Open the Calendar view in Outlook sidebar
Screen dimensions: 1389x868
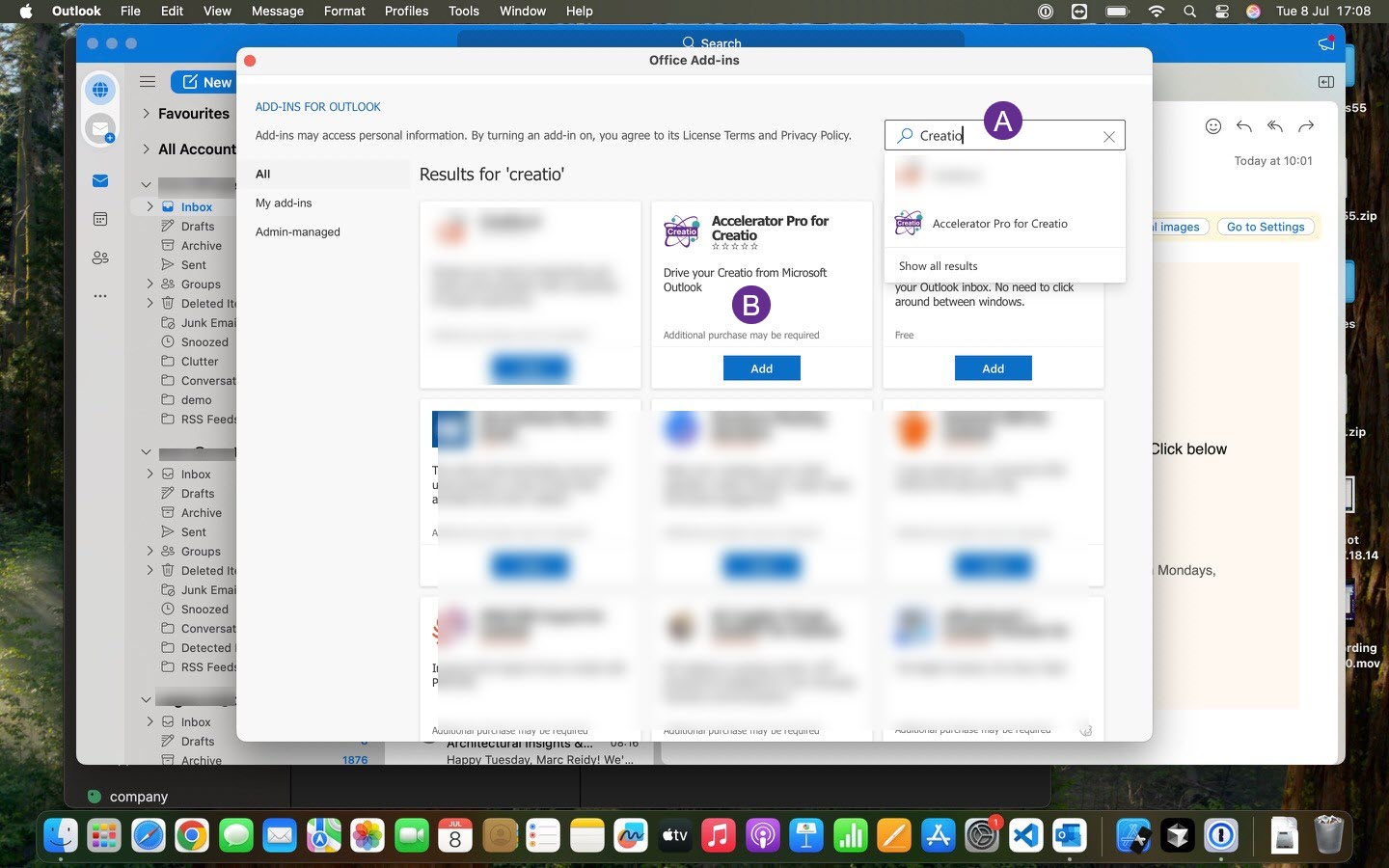100,219
